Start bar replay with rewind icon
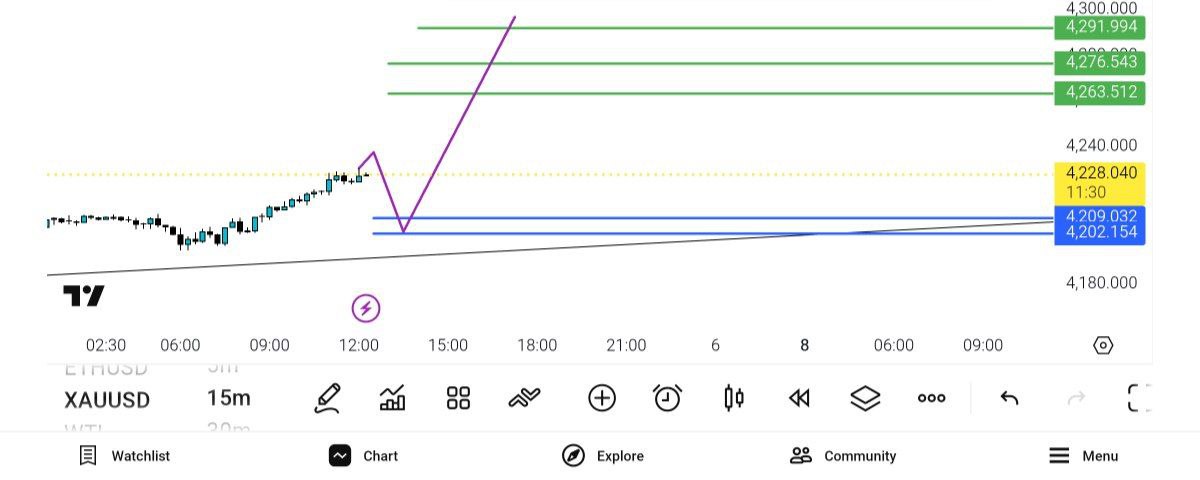 tap(798, 398)
